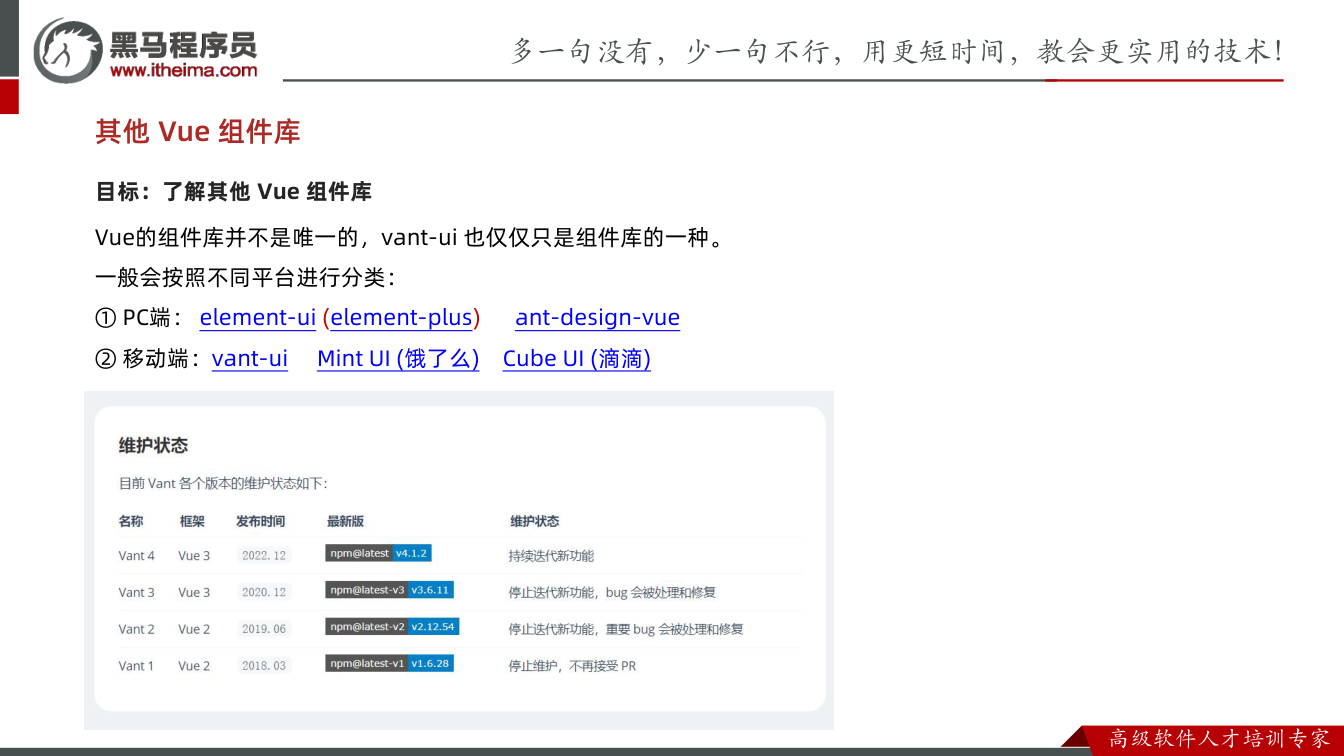
Task: Click the 2022.12 release date
Action: [264, 556]
